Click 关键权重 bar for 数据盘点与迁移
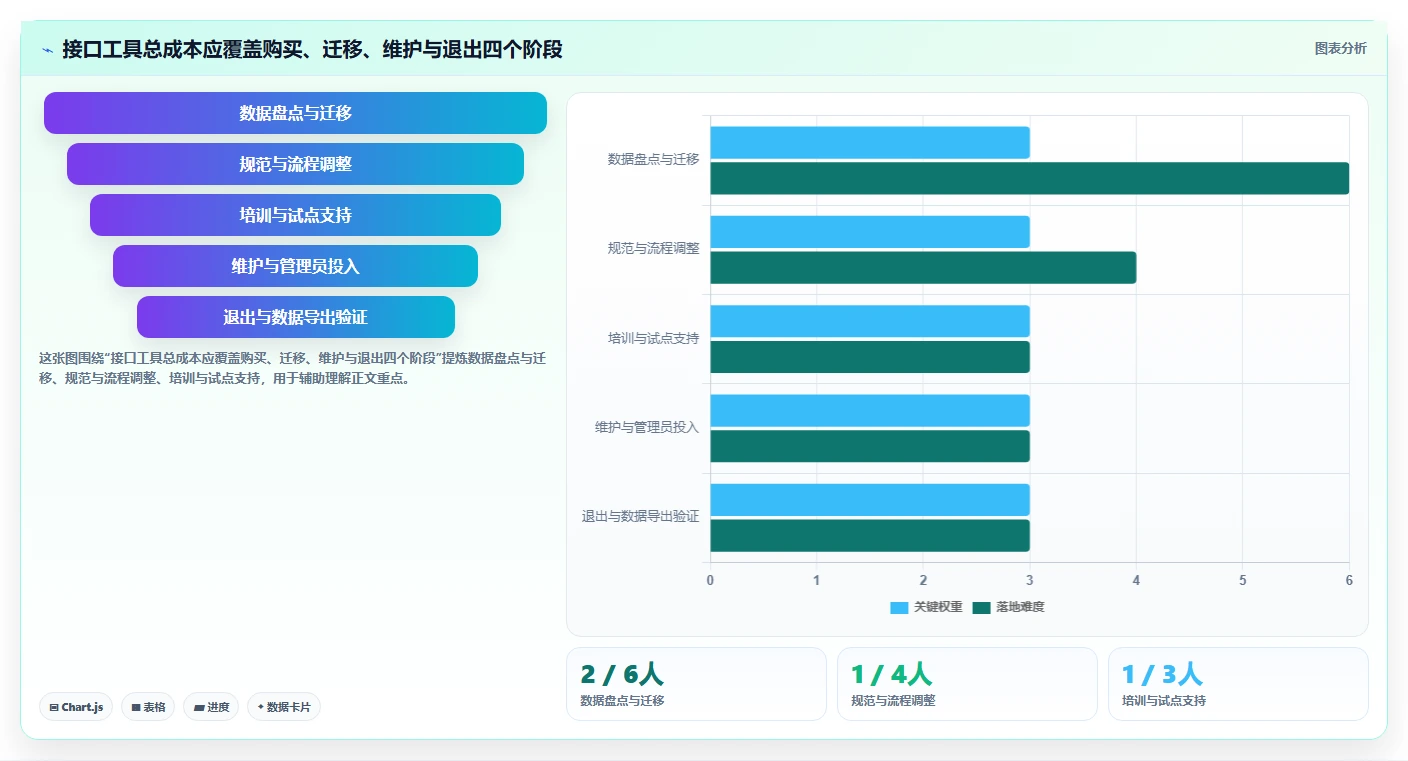 (870, 142)
